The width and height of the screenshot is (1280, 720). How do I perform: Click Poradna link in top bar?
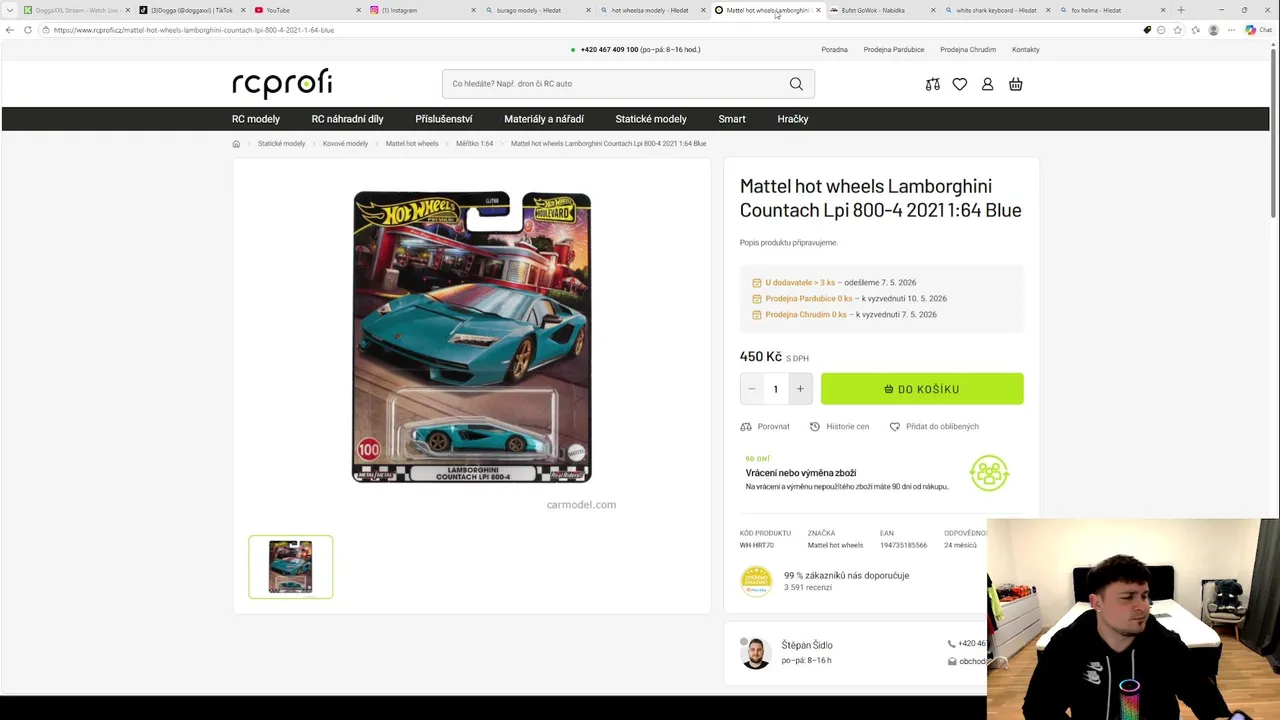coord(834,49)
